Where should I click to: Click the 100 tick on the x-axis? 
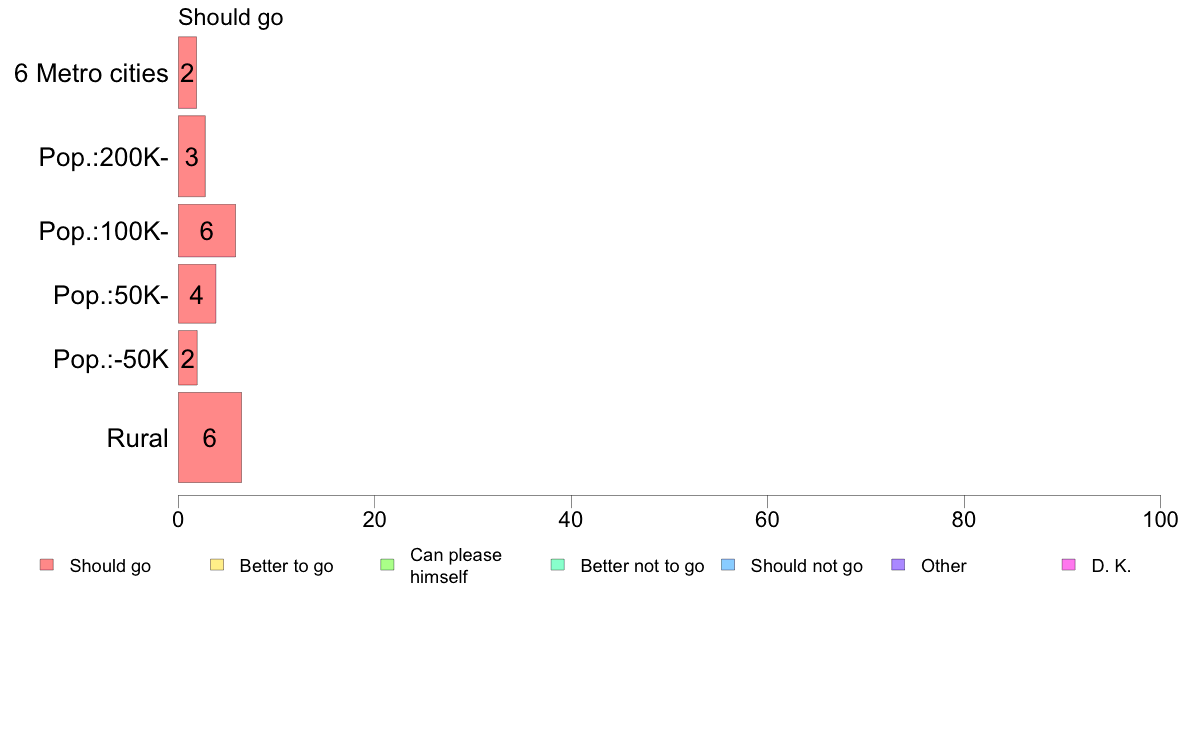point(1160,519)
